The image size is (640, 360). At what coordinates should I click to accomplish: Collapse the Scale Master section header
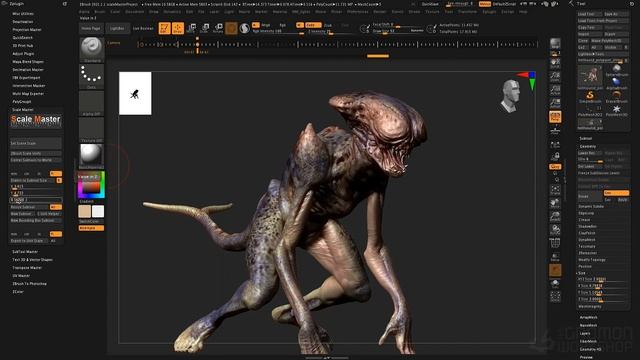point(23,110)
